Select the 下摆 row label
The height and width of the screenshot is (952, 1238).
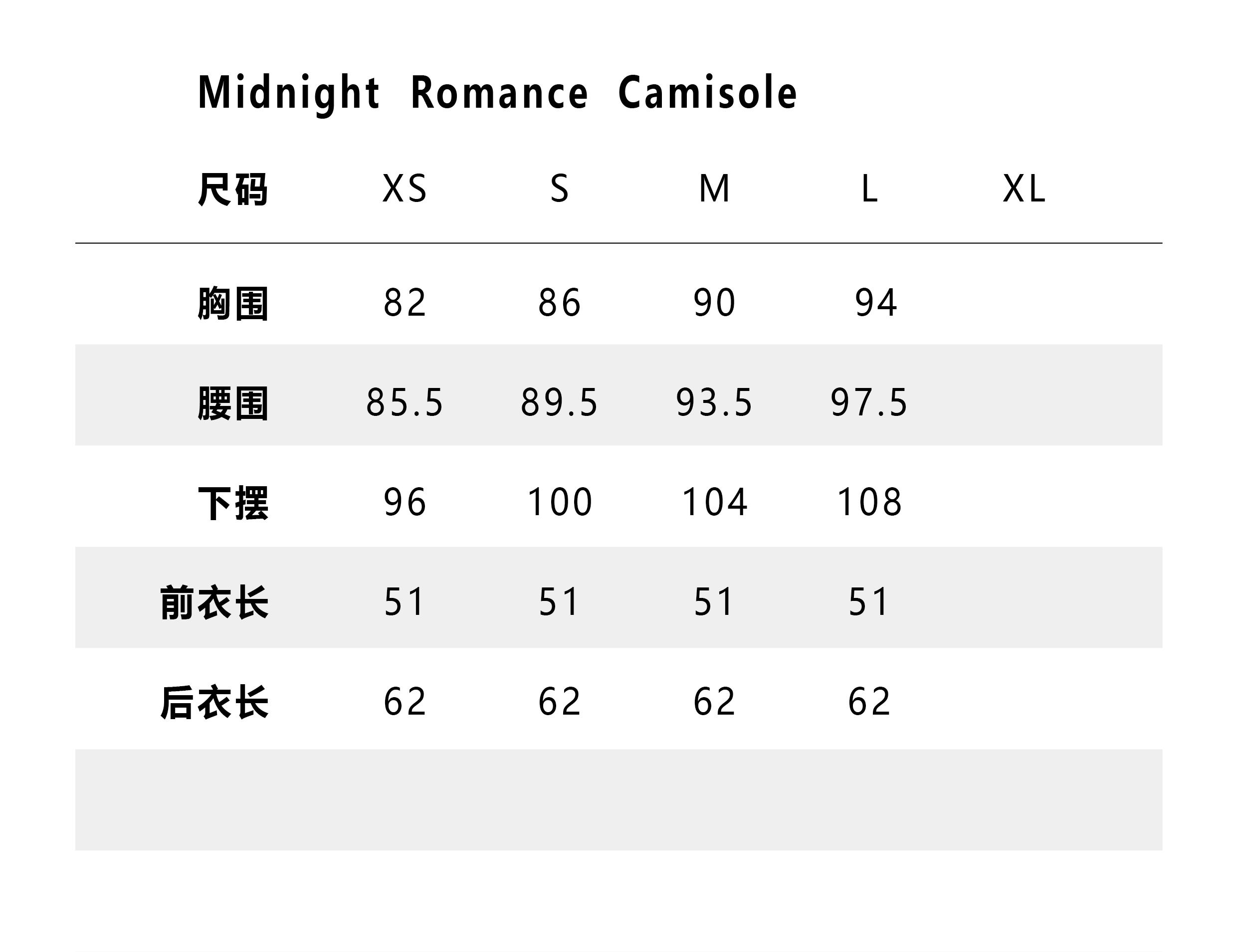coord(232,503)
